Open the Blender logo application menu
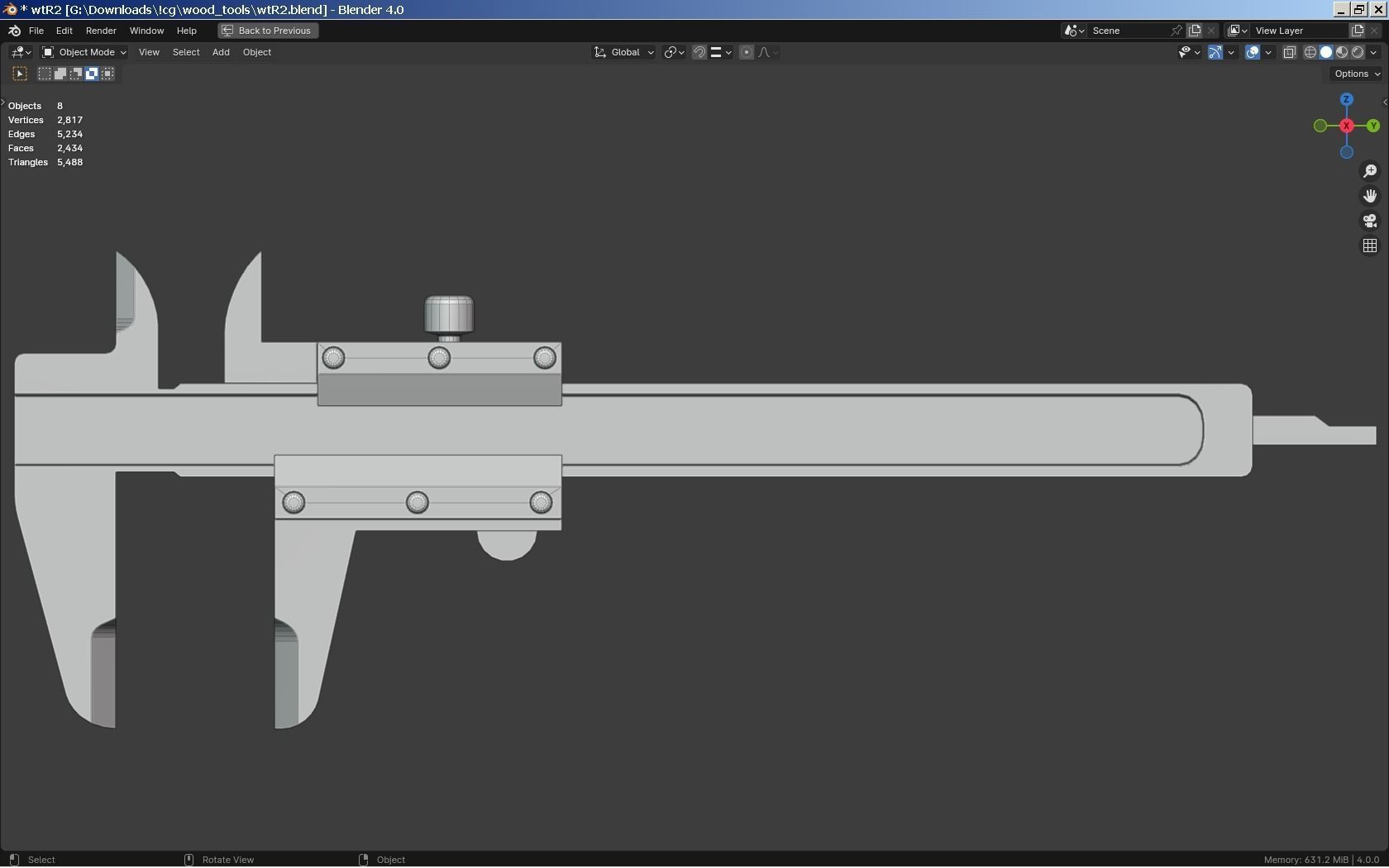The width and height of the screenshot is (1389, 868). (x=14, y=31)
